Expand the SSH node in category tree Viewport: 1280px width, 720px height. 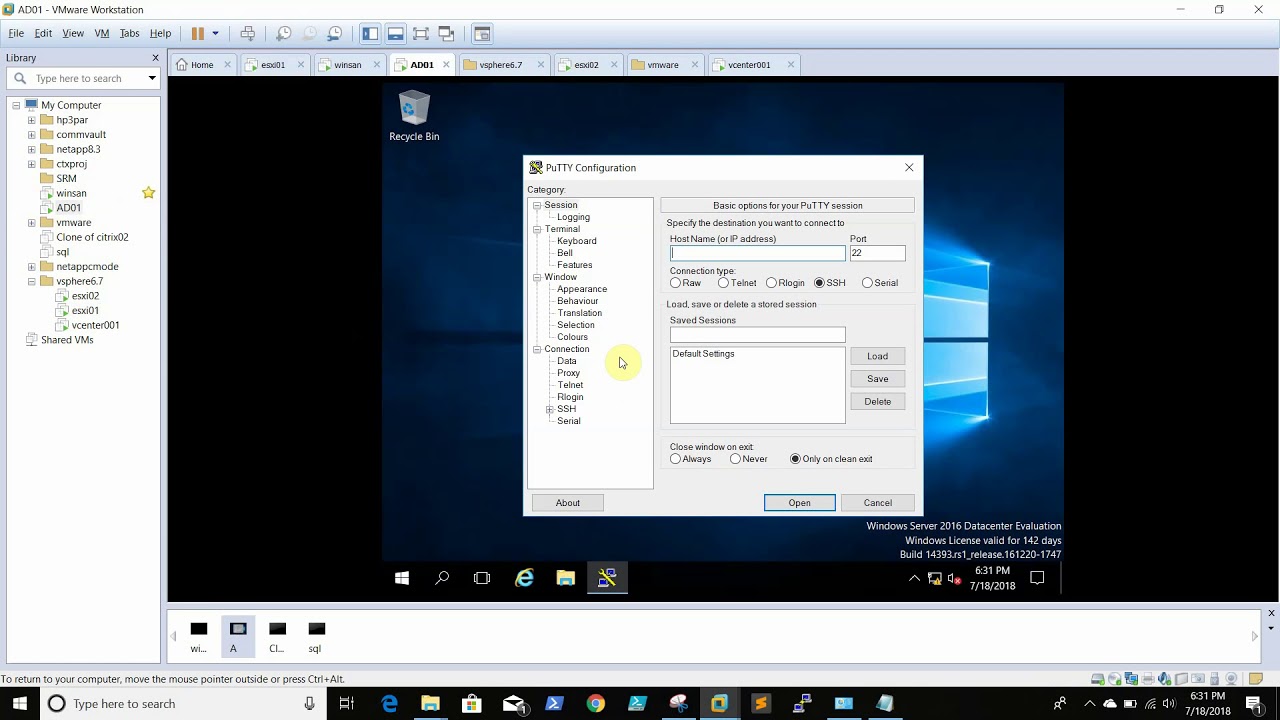coord(549,409)
